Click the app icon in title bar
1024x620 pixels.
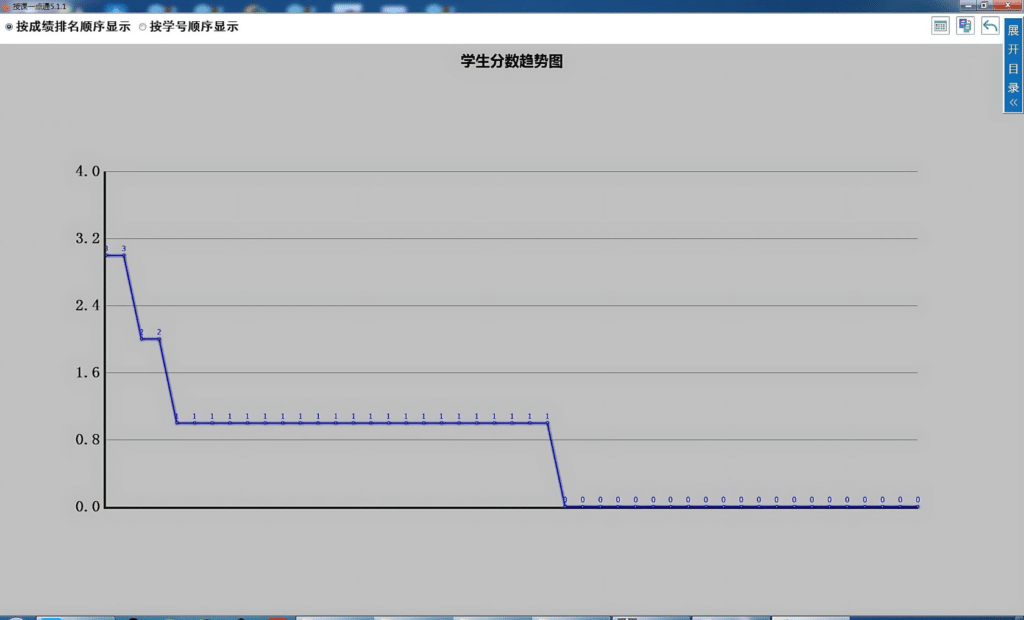click(5, 6)
